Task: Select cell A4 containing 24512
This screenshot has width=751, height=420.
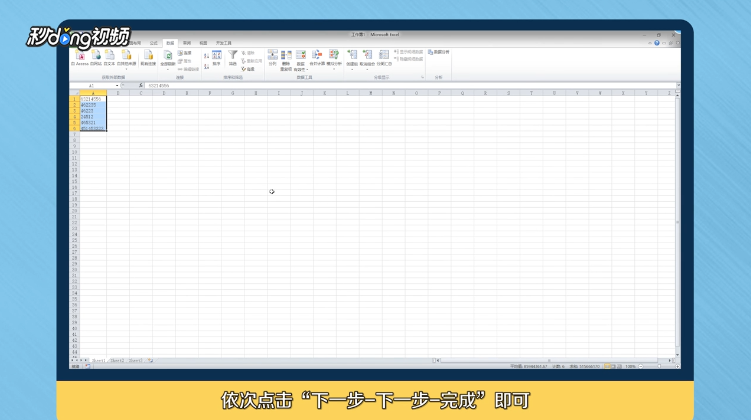Action: (x=93, y=117)
